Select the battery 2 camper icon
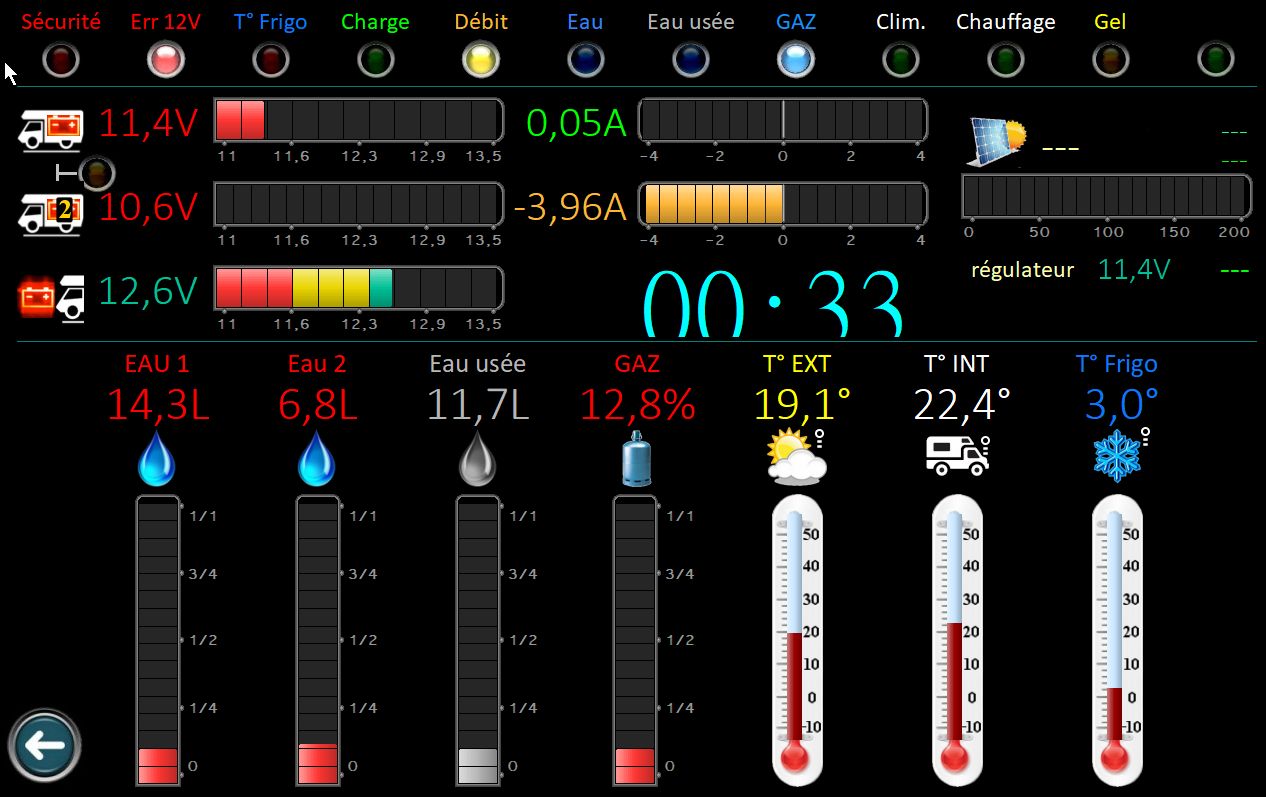The width and height of the screenshot is (1266, 797). 52,211
